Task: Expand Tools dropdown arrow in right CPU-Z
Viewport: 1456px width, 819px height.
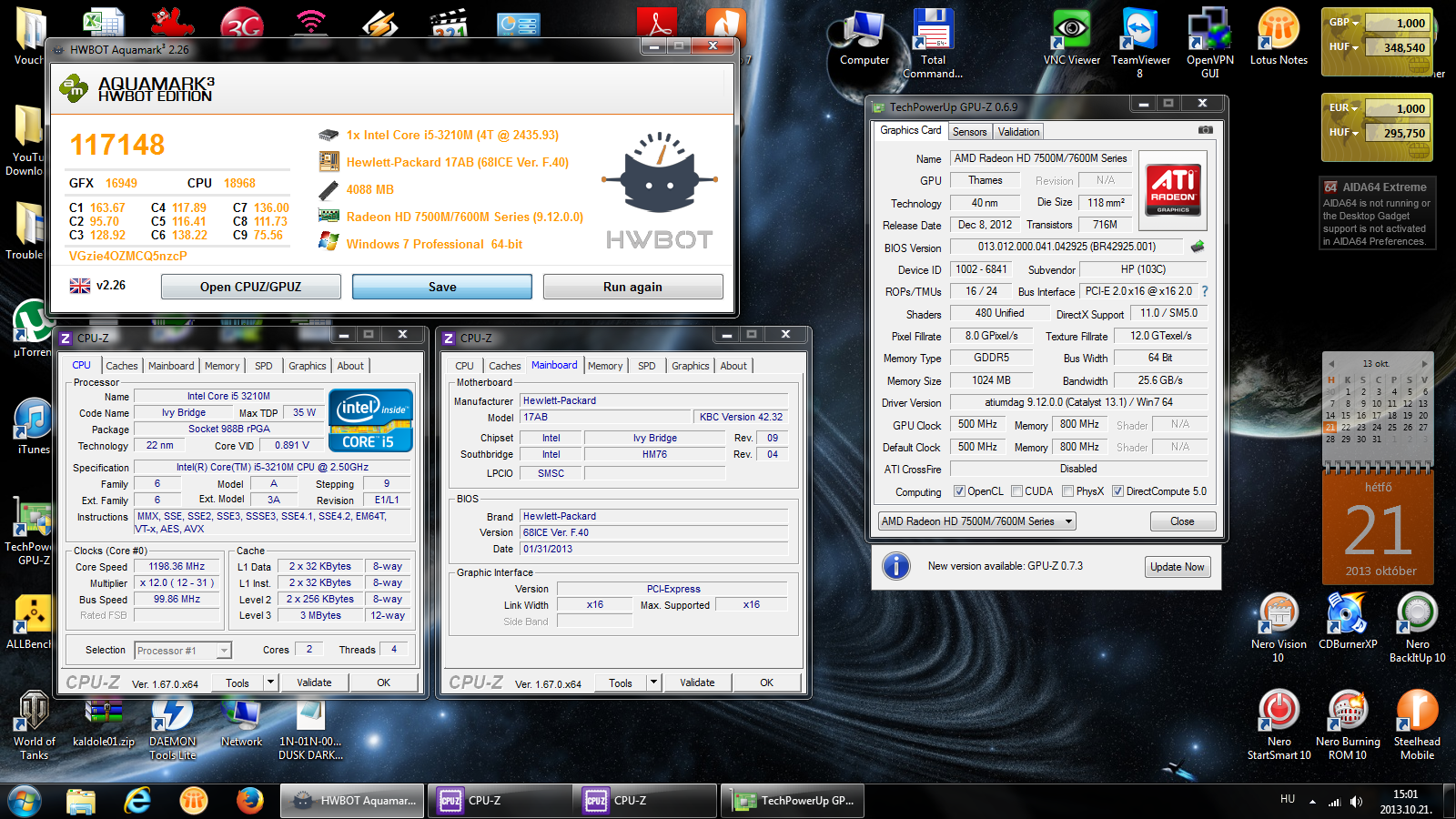Action: pyautogui.click(x=653, y=682)
